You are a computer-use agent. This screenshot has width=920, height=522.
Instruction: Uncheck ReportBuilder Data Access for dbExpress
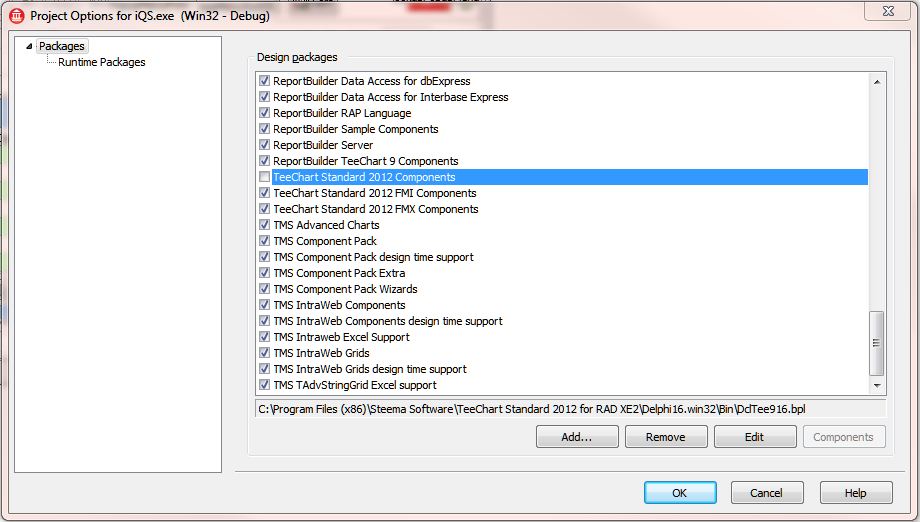(x=265, y=81)
